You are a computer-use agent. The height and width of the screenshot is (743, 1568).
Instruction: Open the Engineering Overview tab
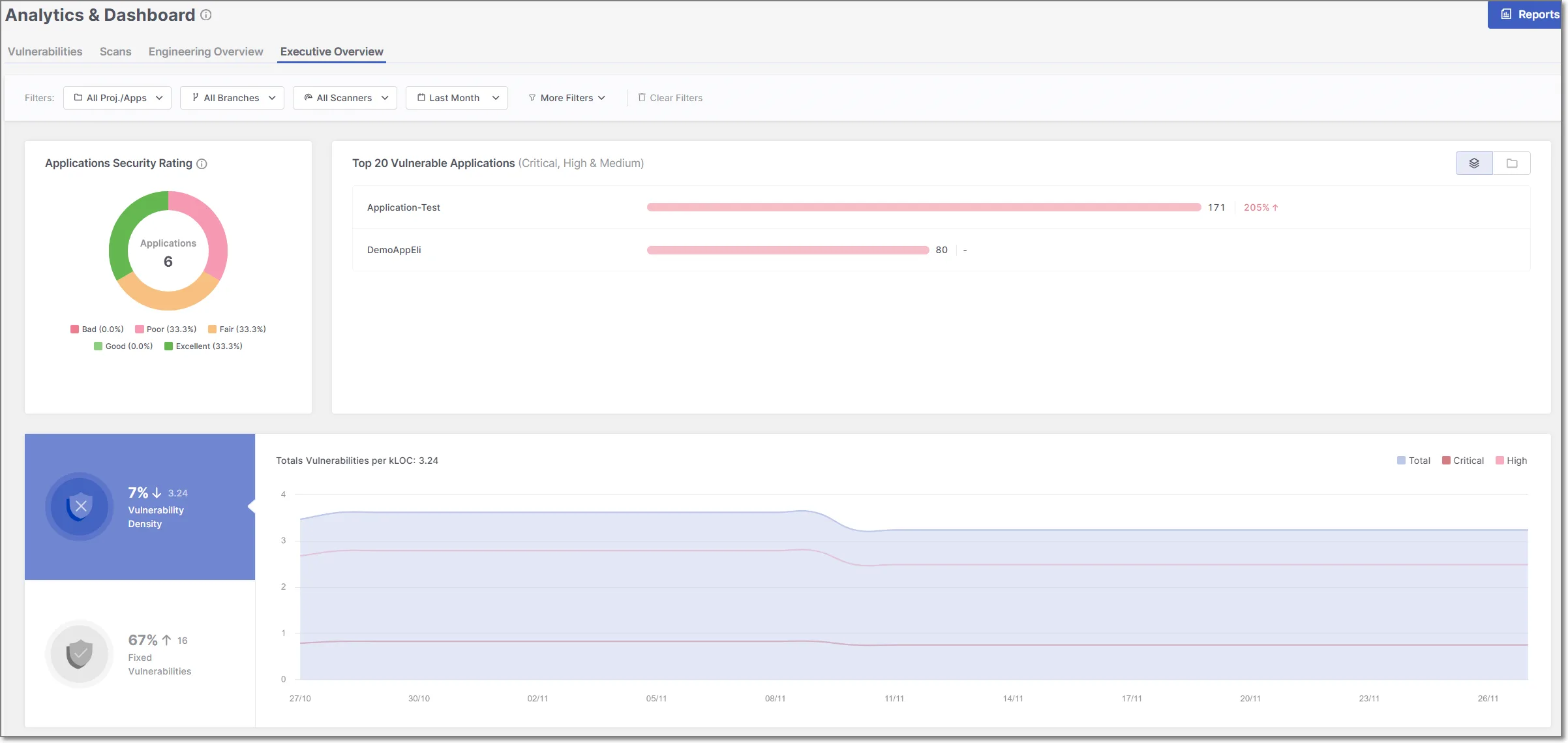(x=205, y=52)
